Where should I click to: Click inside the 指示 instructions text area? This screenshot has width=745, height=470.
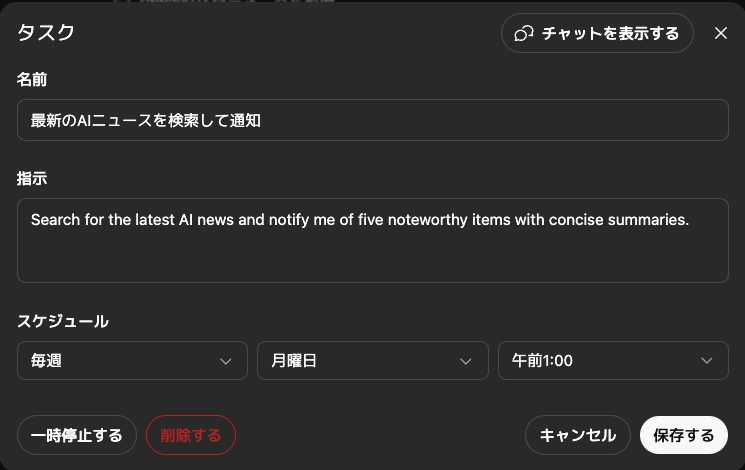372,250
